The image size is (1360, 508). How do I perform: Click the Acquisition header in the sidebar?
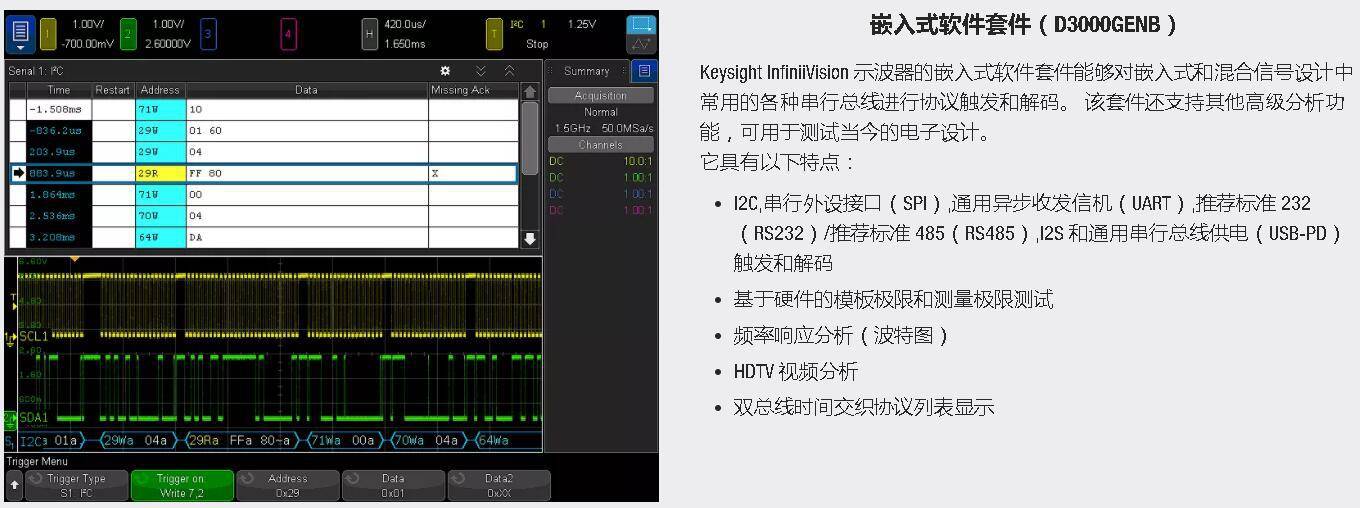click(x=600, y=96)
